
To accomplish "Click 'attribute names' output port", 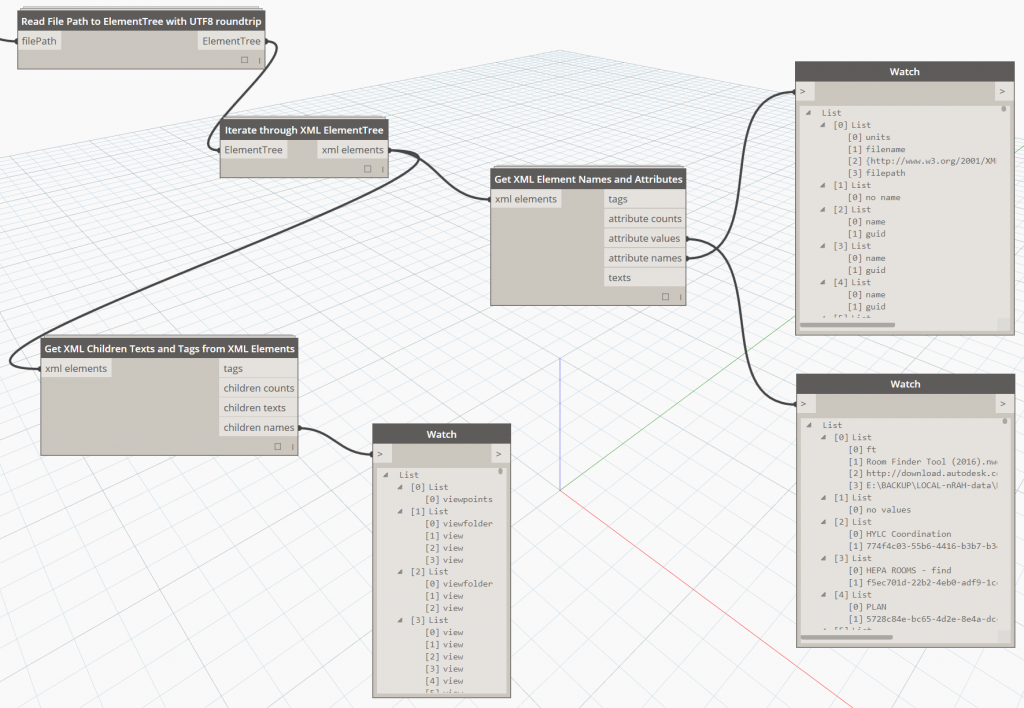I will (645, 258).
